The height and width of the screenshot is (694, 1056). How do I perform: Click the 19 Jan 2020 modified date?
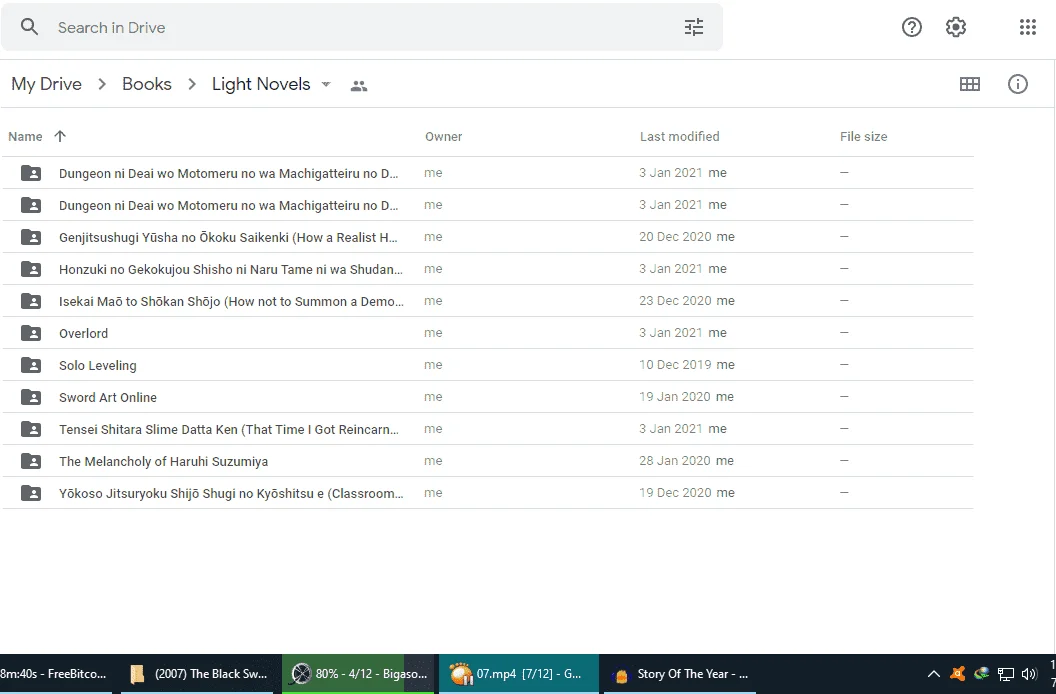coord(675,397)
